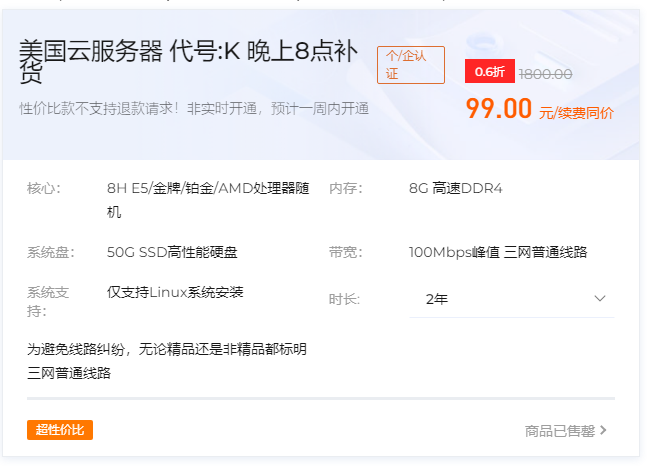The width and height of the screenshot is (647, 466).
Task: Click the 100Mbps峰值 三网普通线路 bandwidth value
Action: point(498,252)
